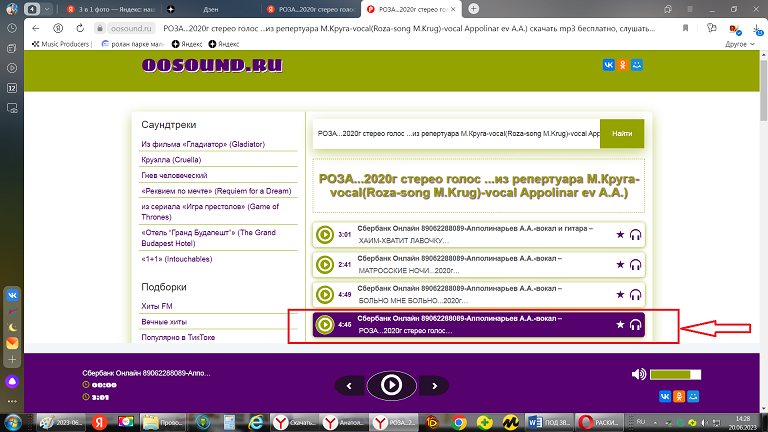Click headphones icon on РОЗА...2020г row
The image size is (768, 432).
click(635, 324)
